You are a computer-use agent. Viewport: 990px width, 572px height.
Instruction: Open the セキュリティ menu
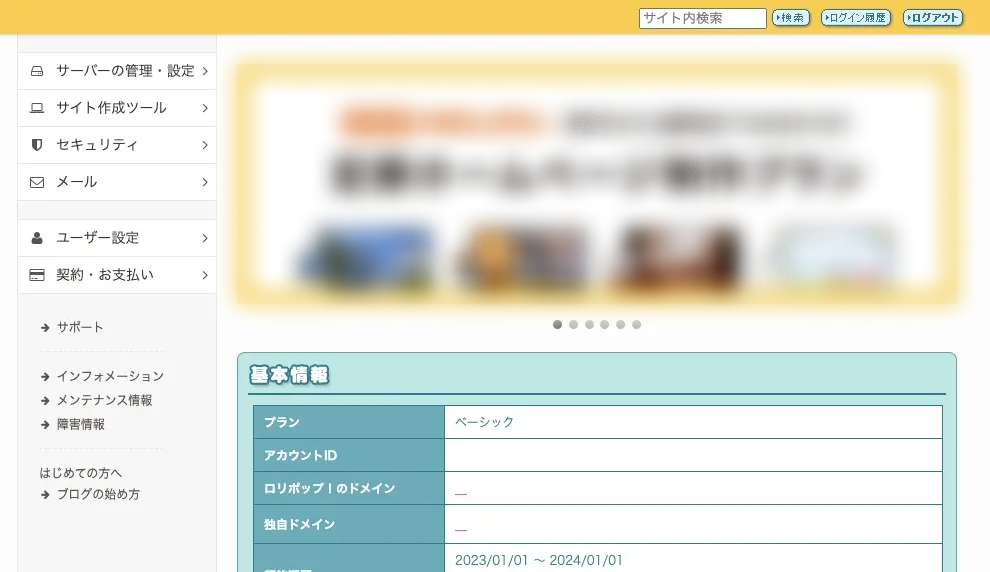coord(117,145)
